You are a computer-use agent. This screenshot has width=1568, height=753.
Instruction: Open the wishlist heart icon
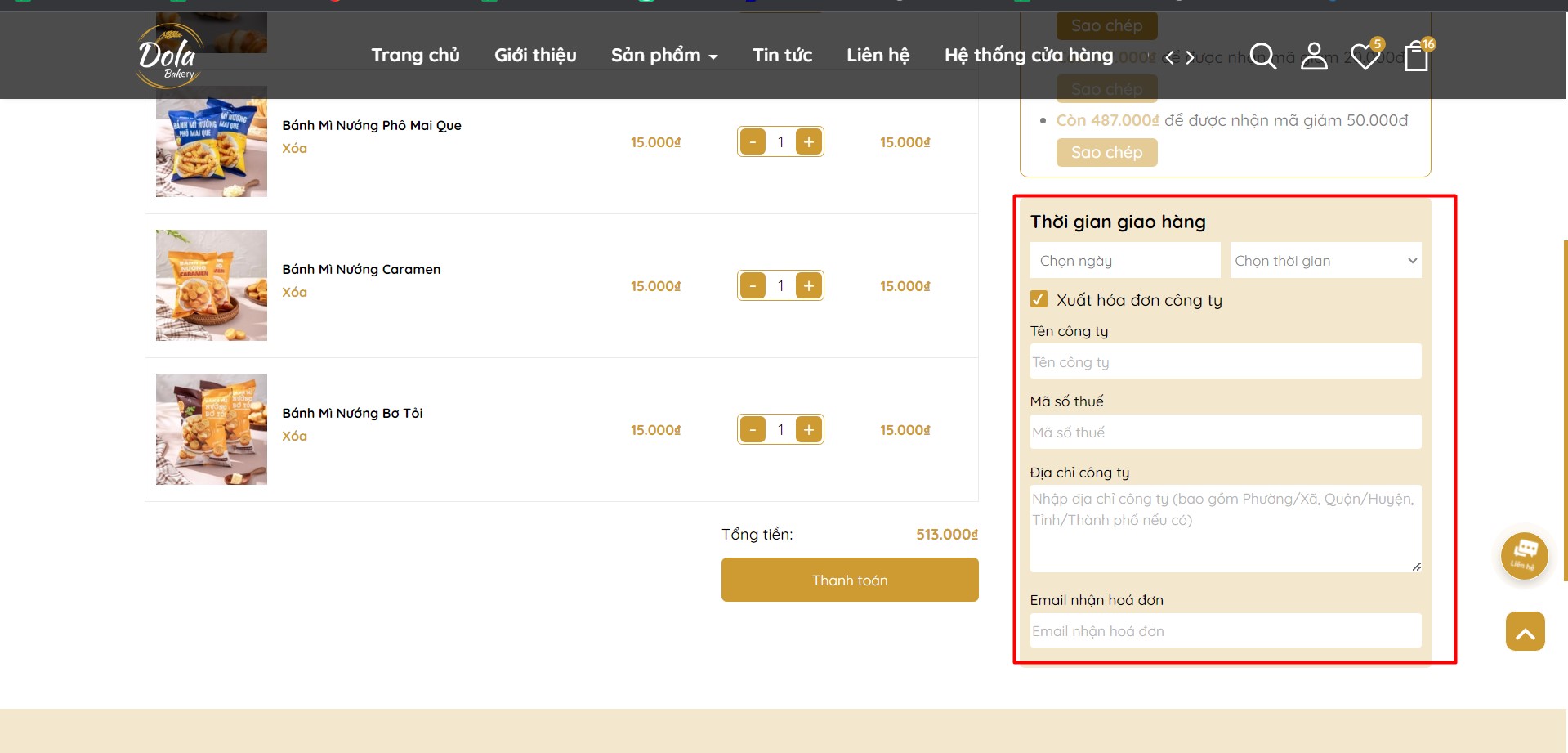pos(1365,56)
